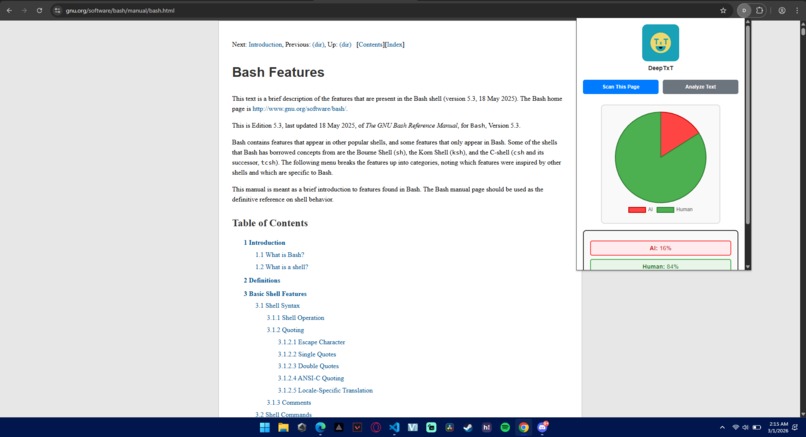Open Discord from the taskbar

(542, 427)
